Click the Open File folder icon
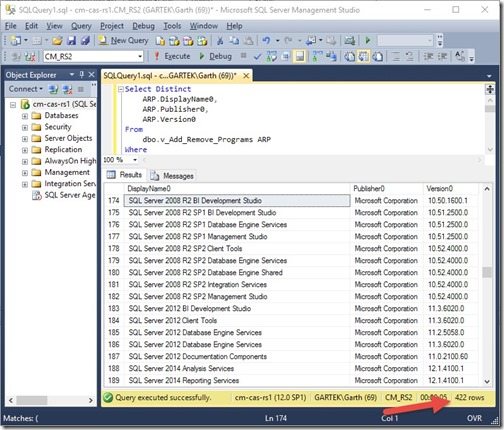Image resolution: width=504 pixels, height=430 pixels. coord(57,41)
